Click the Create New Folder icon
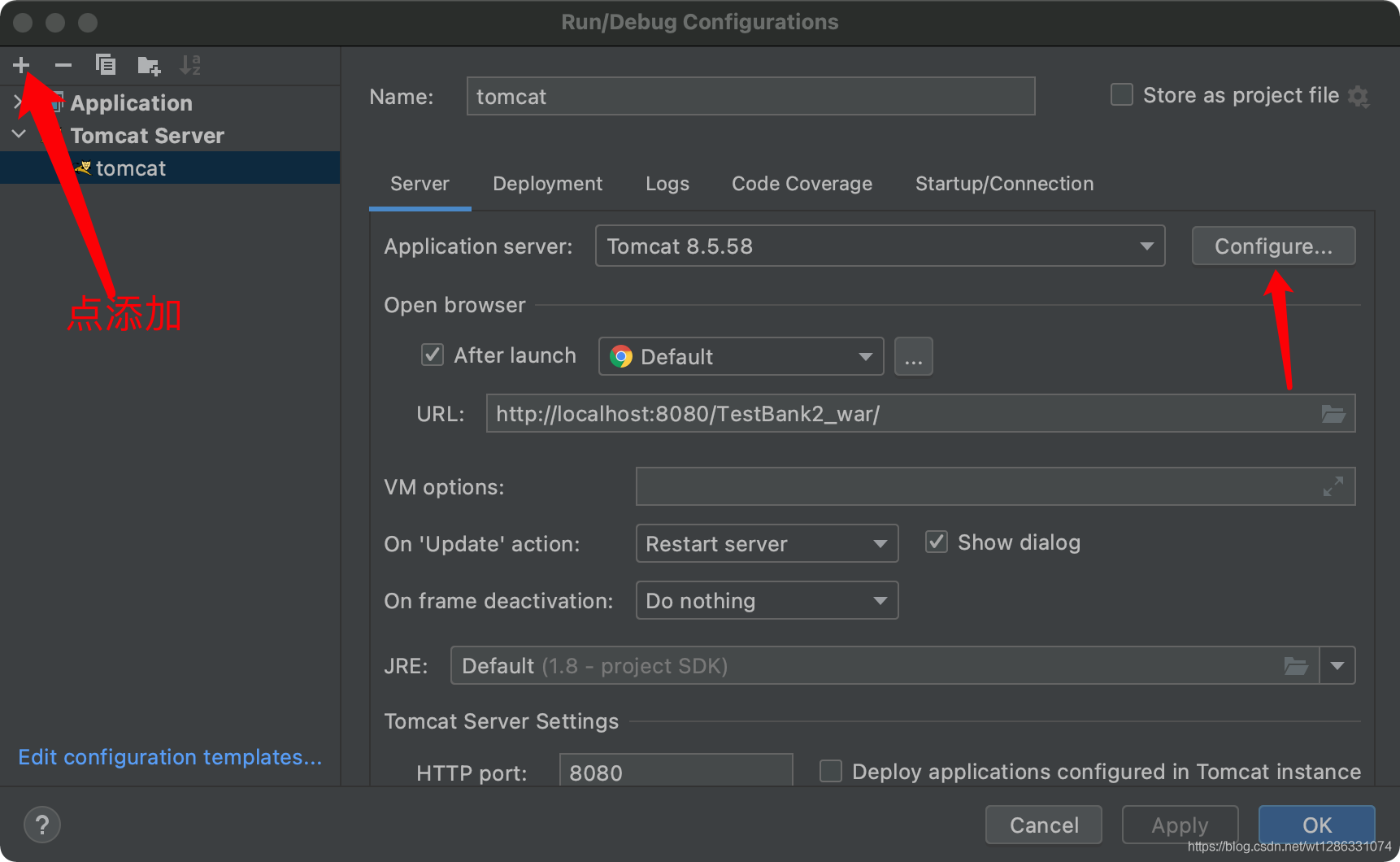1400x862 pixels. tap(149, 65)
